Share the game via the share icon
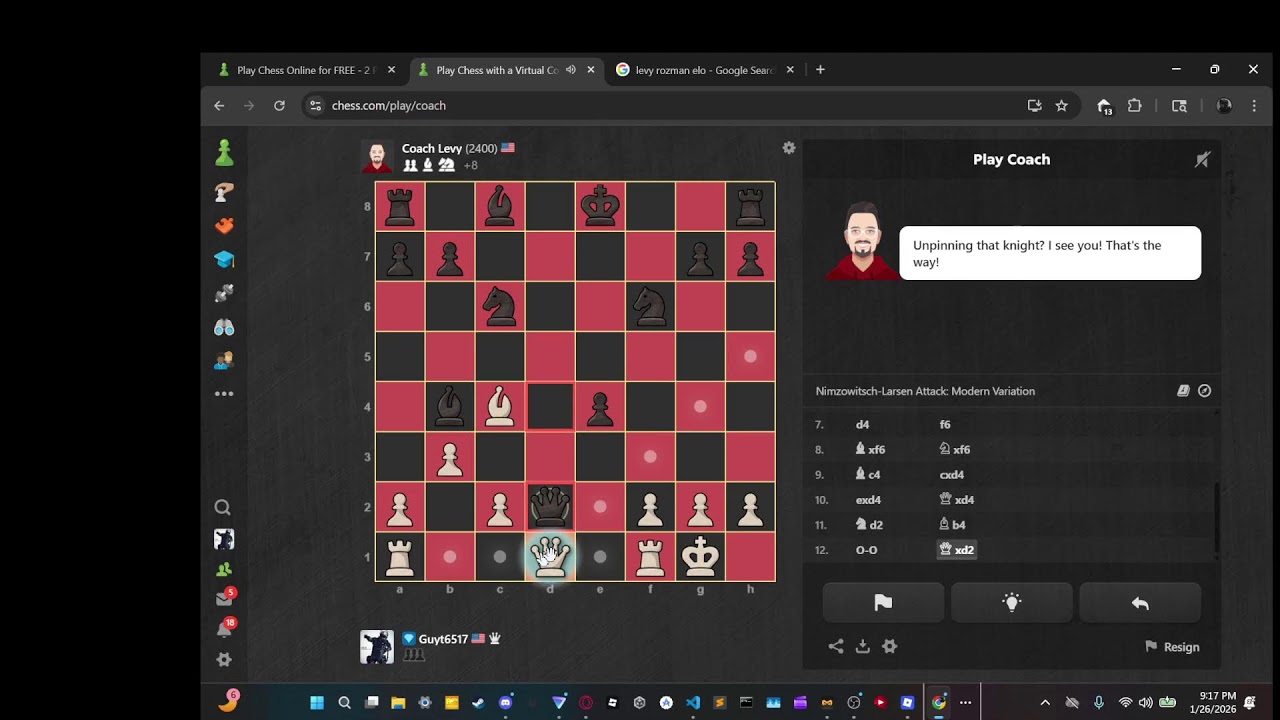Viewport: 1280px width, 720px height. click(x=836, y=646)
